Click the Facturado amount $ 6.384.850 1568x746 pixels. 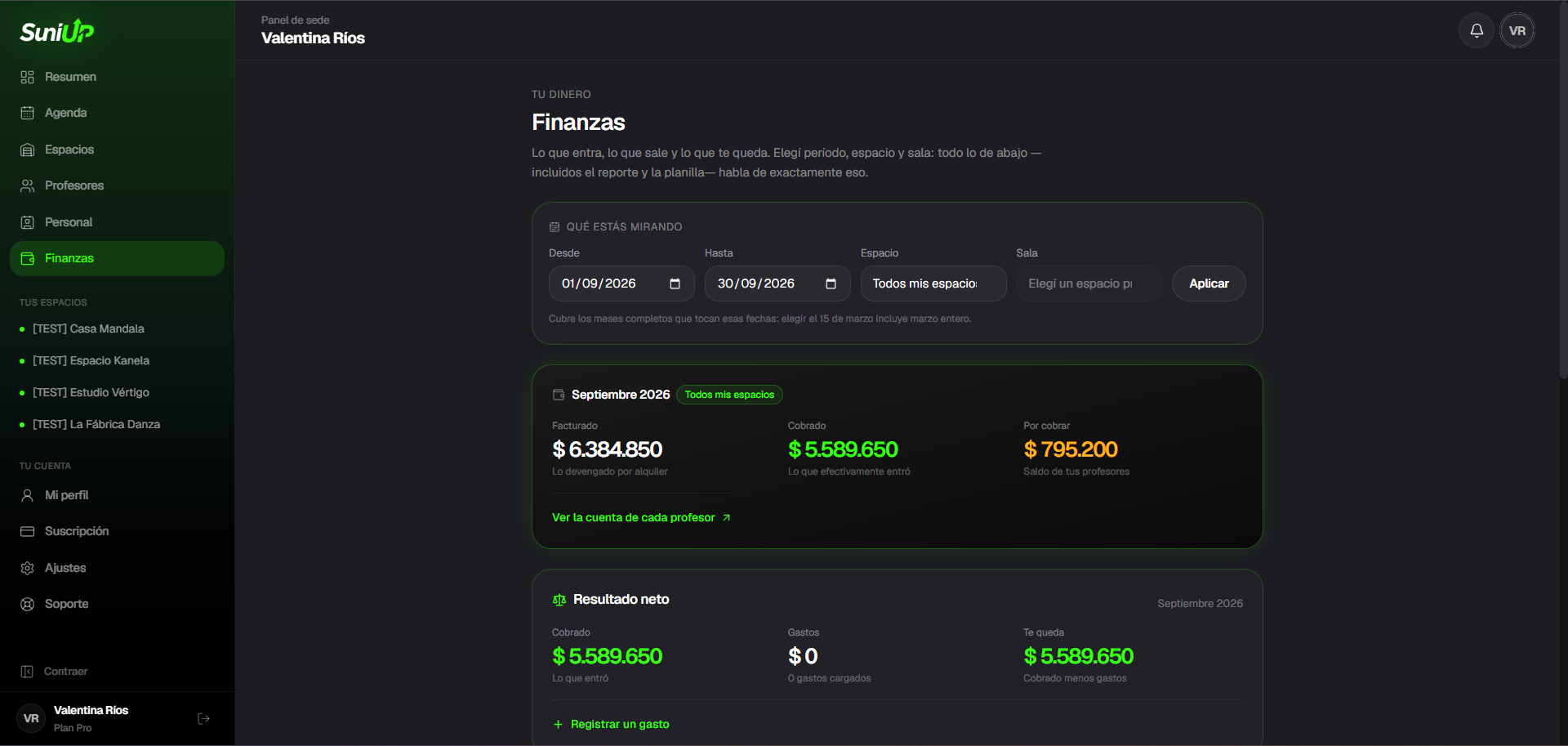click(608, 449)
